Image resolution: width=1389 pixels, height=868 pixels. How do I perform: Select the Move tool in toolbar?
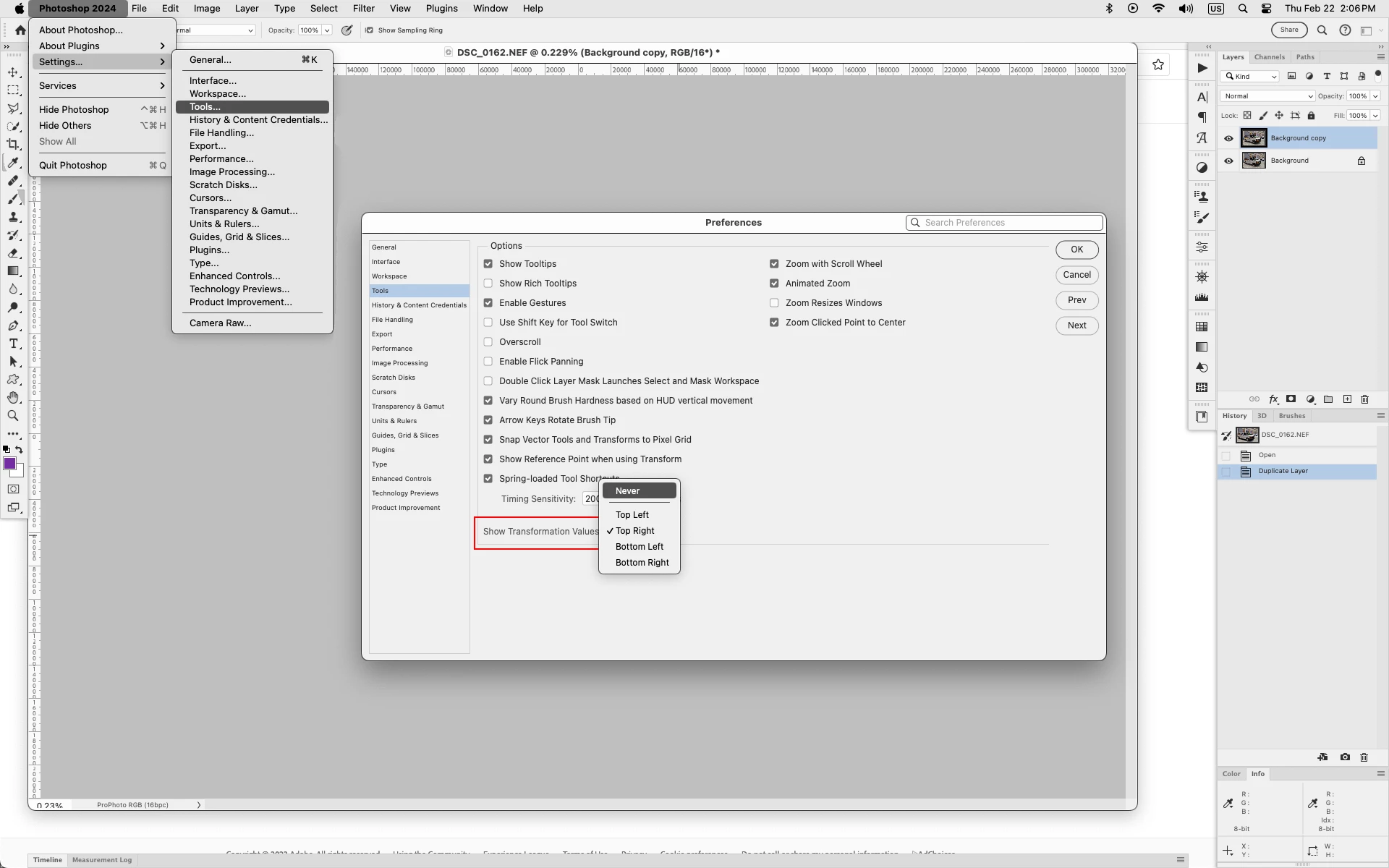coord(13,72)
